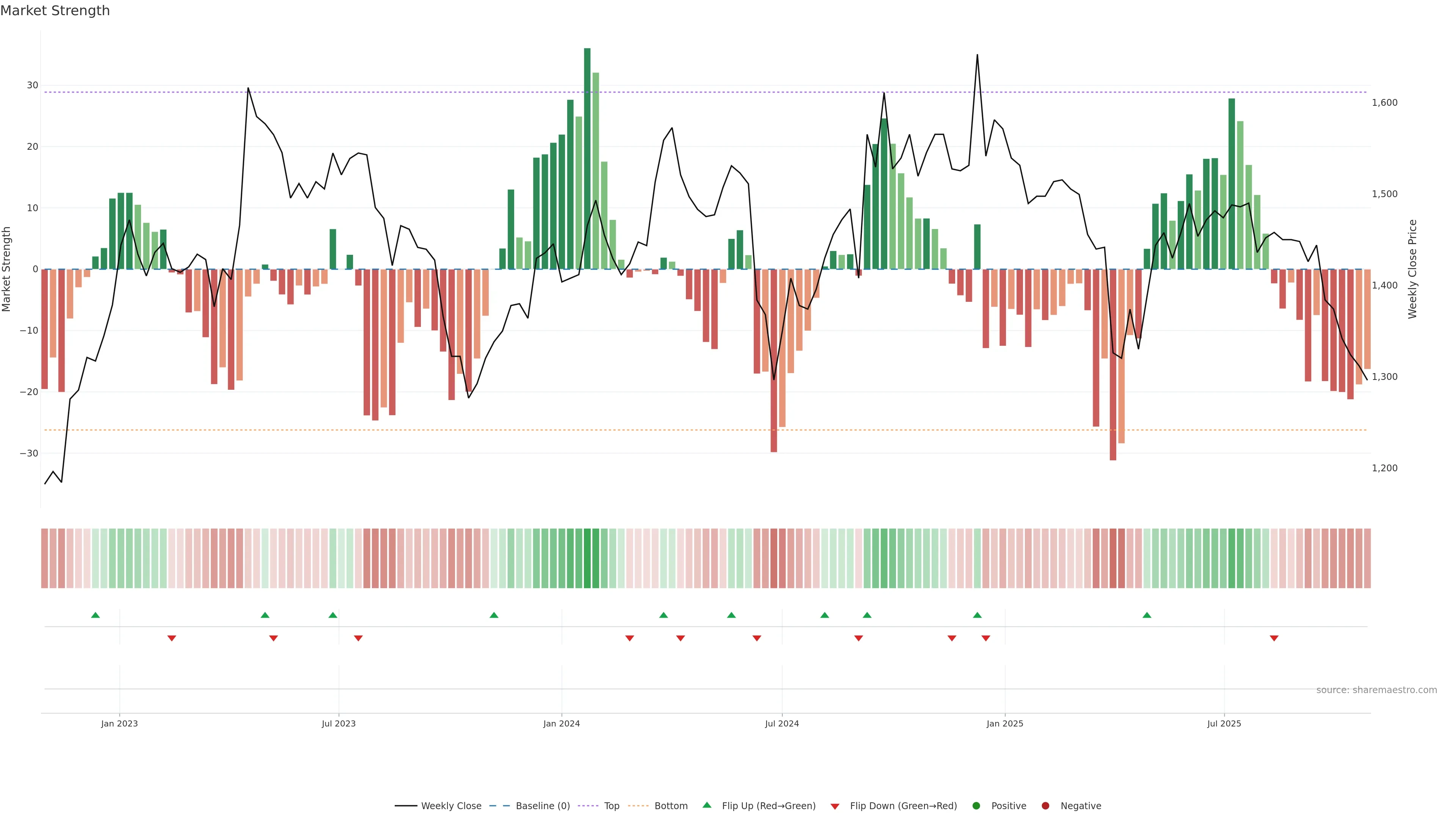Click the Market Strength chart title
The height and width of the screenshot is (819, 1456).
point(55,11)
